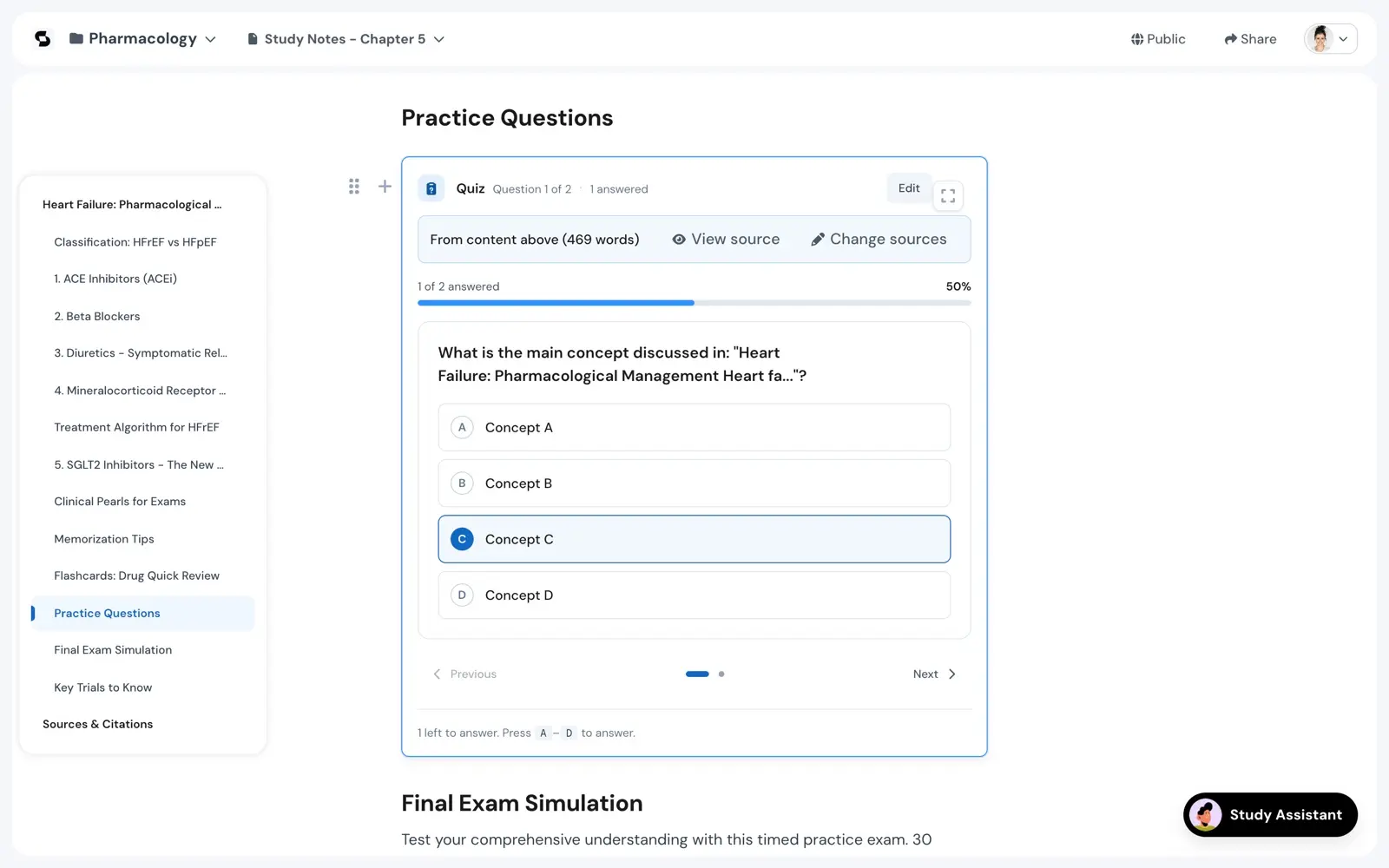Select answer option Concept A
The image size is (1389, 868).
click(x=694, y=427)
